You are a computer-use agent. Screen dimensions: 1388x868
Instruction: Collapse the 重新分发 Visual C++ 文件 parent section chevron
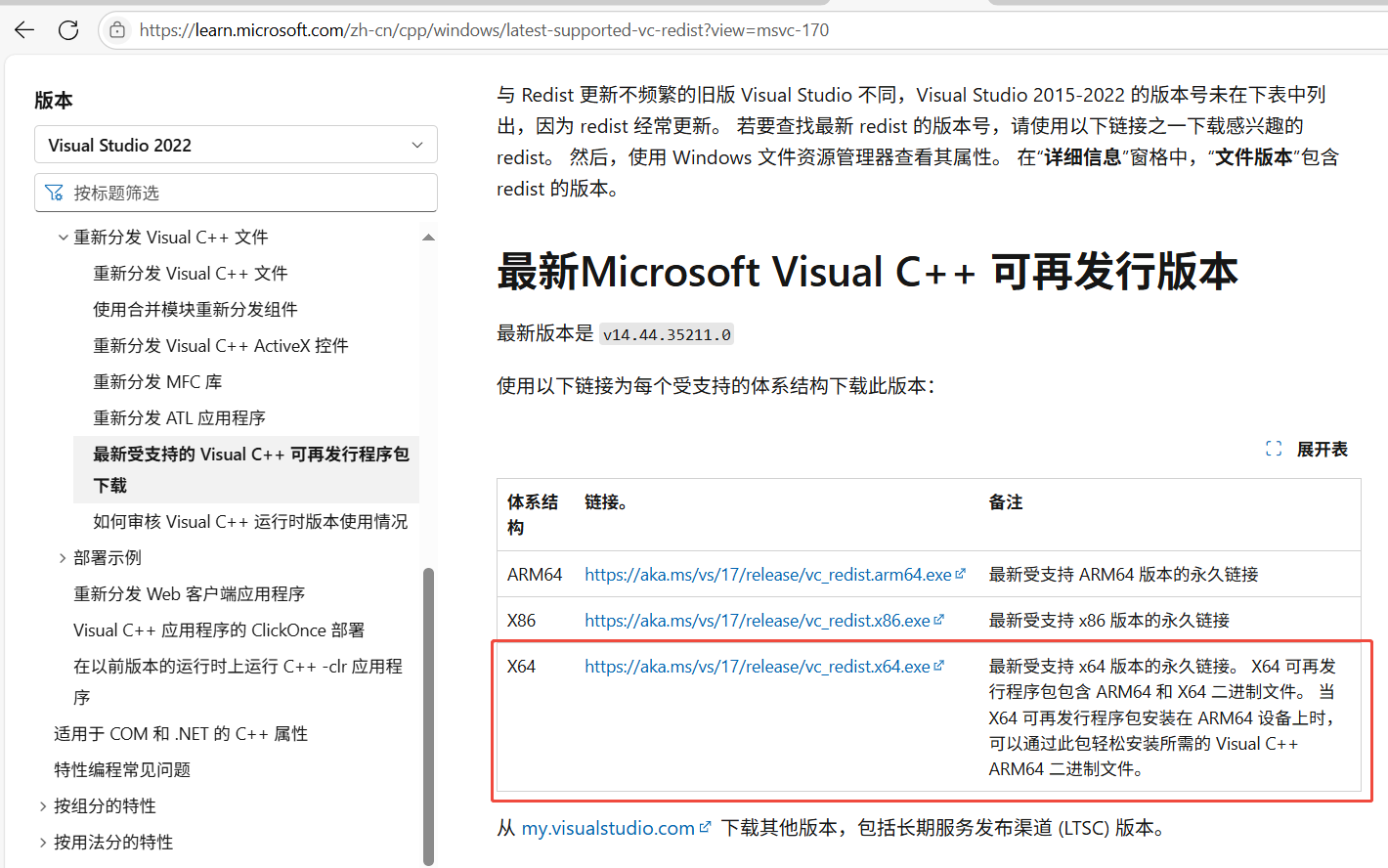(63, 238)
